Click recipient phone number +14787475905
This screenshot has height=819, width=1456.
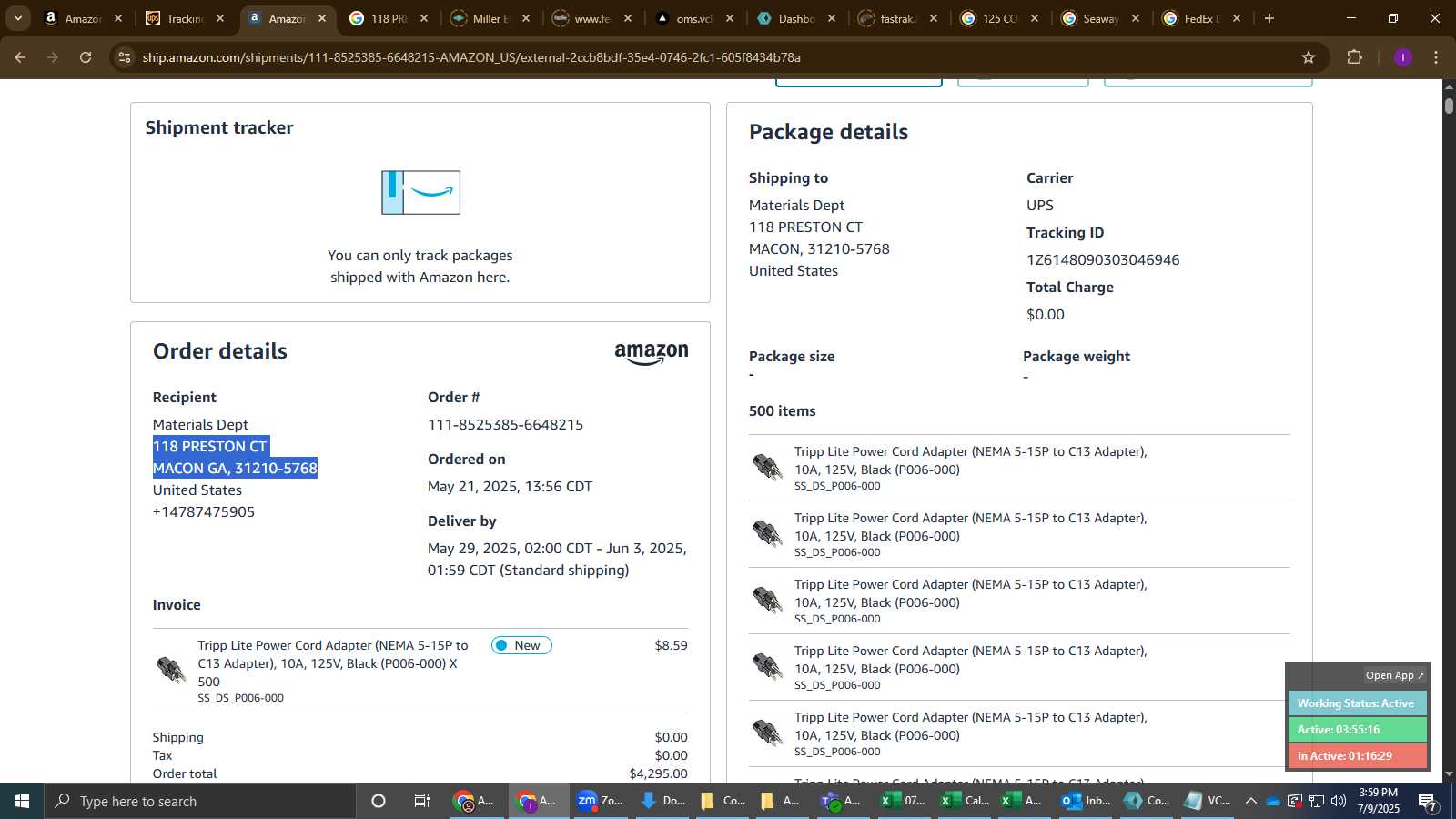tap(204, 511)
